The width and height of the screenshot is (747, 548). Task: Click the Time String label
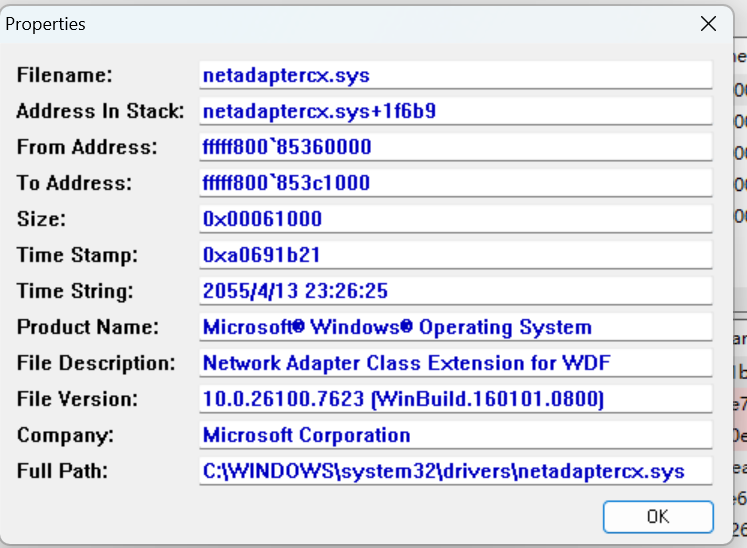75,291
